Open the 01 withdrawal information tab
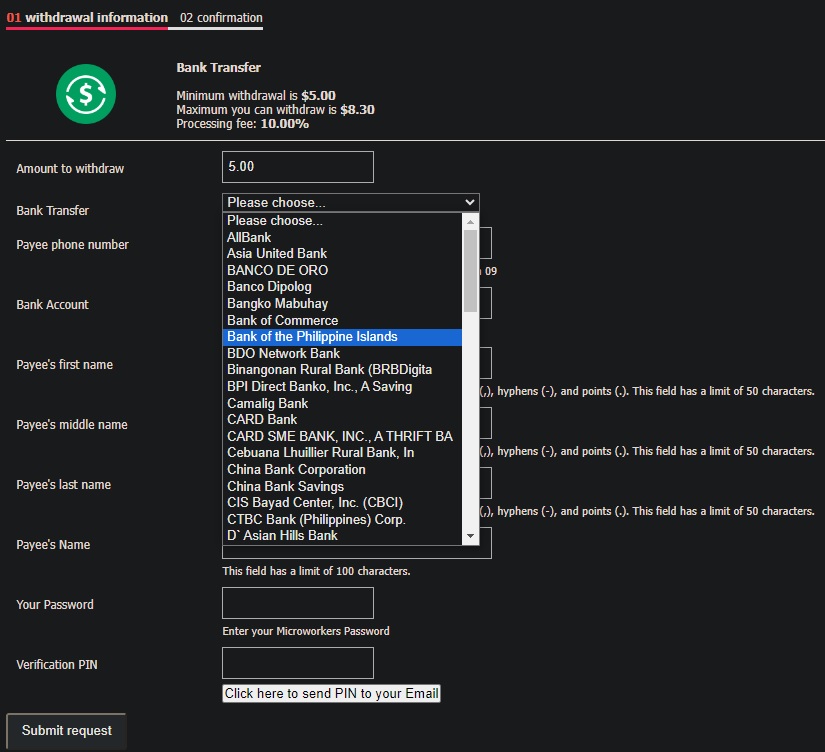The height and width of the screenshot is (752, 825). click(87, 18)
